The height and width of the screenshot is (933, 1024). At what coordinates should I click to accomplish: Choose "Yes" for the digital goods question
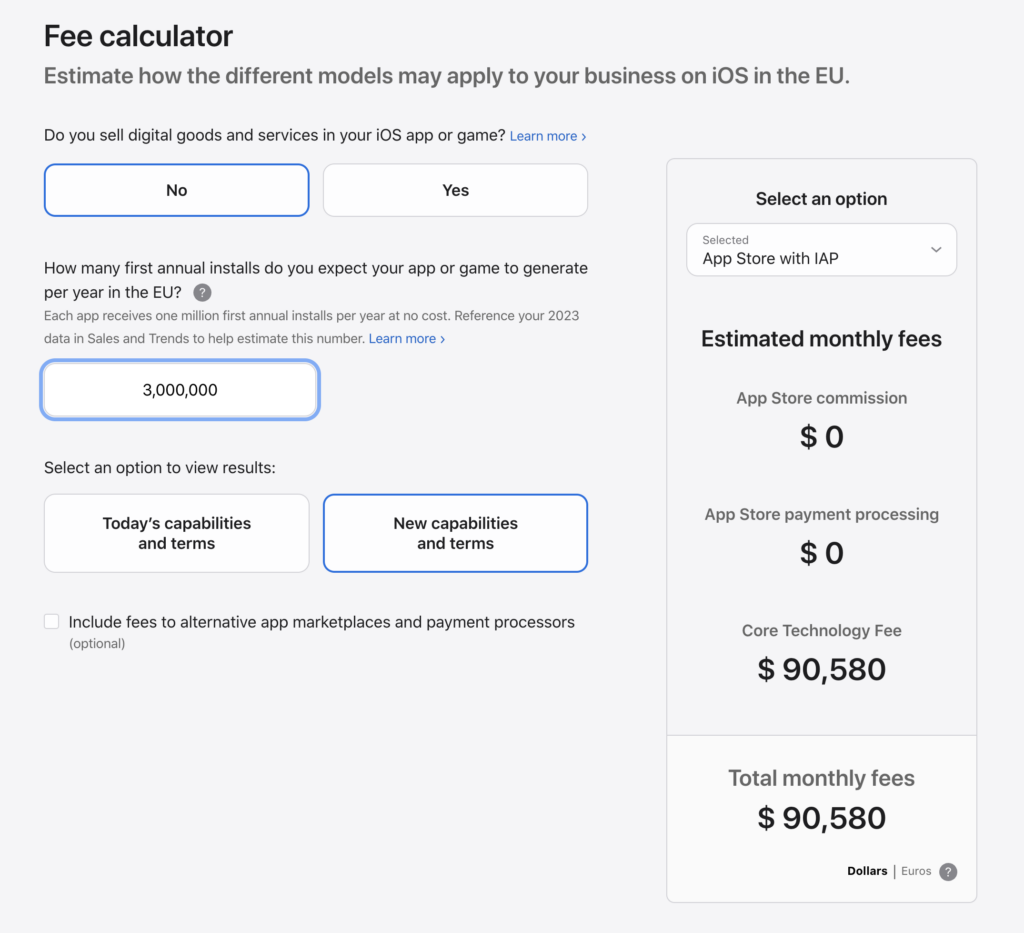[x=455, y=189]
